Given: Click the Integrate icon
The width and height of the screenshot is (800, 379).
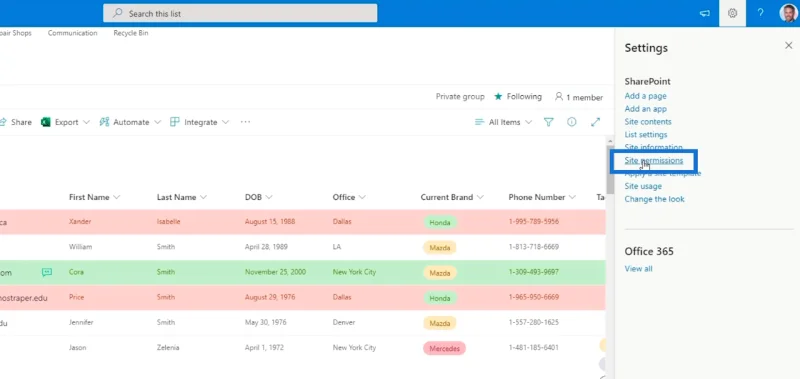Looking at the screenshot, I should 175,122.
